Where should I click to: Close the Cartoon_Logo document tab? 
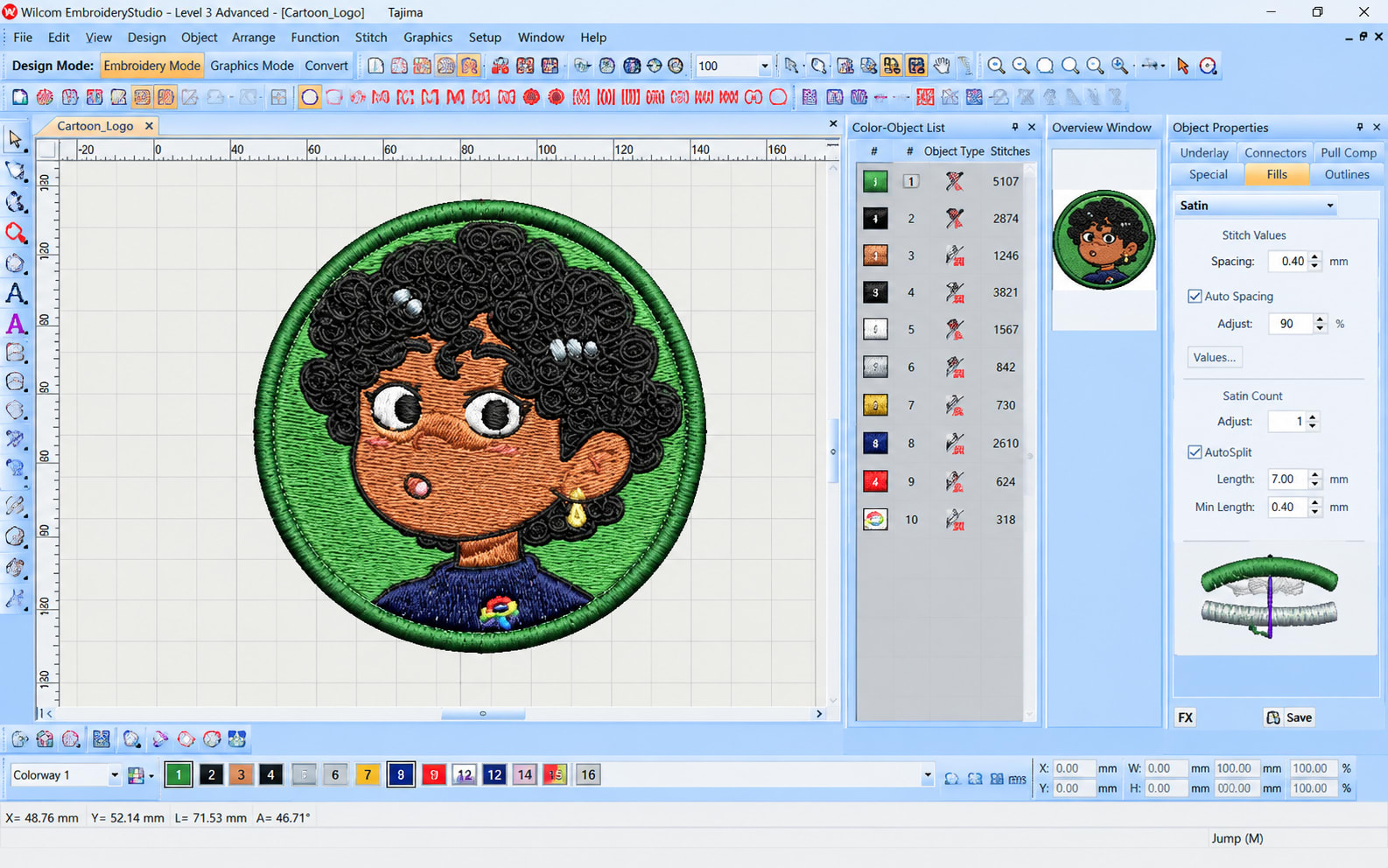pos(150,126)
